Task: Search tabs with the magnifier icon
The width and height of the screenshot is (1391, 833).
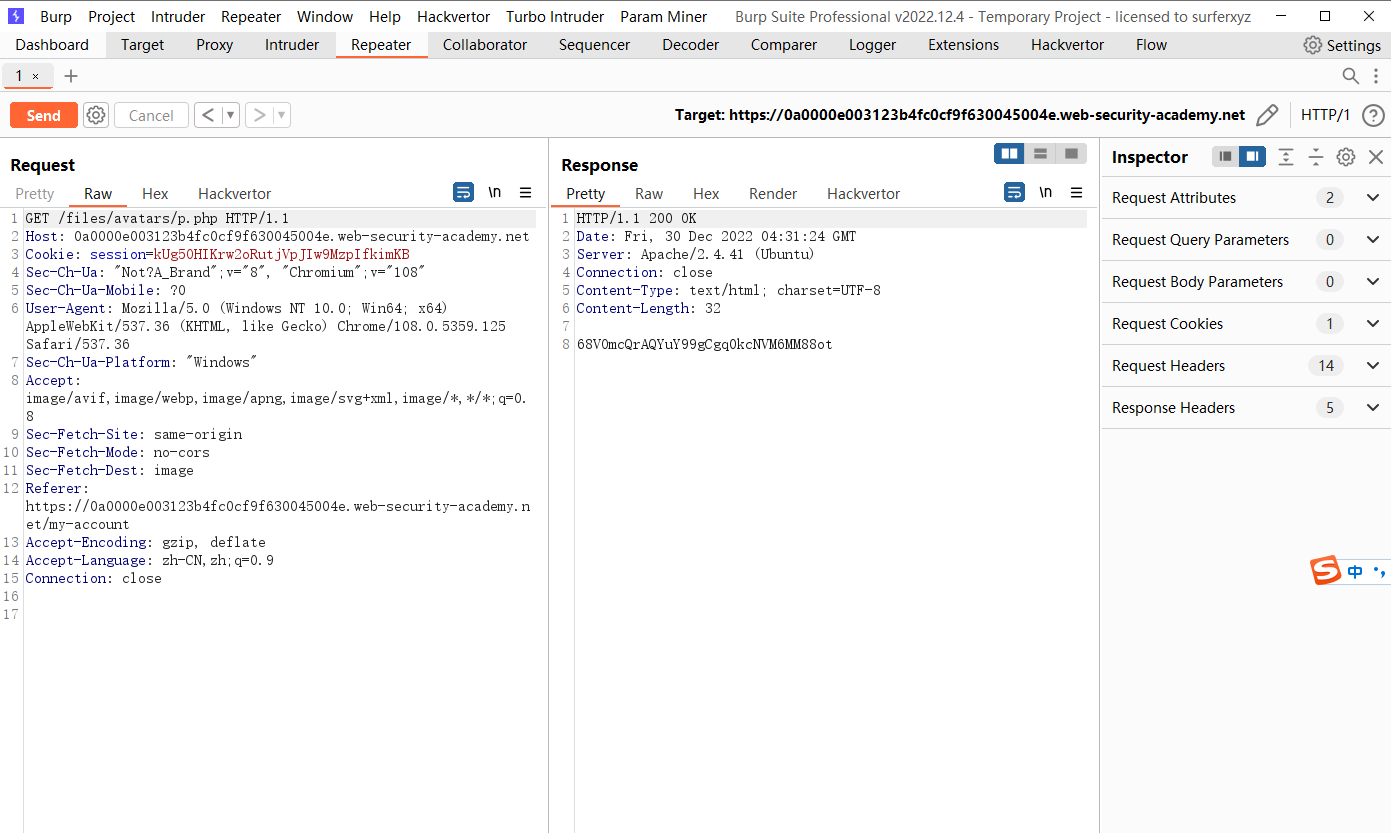Action: [1350, 76]
